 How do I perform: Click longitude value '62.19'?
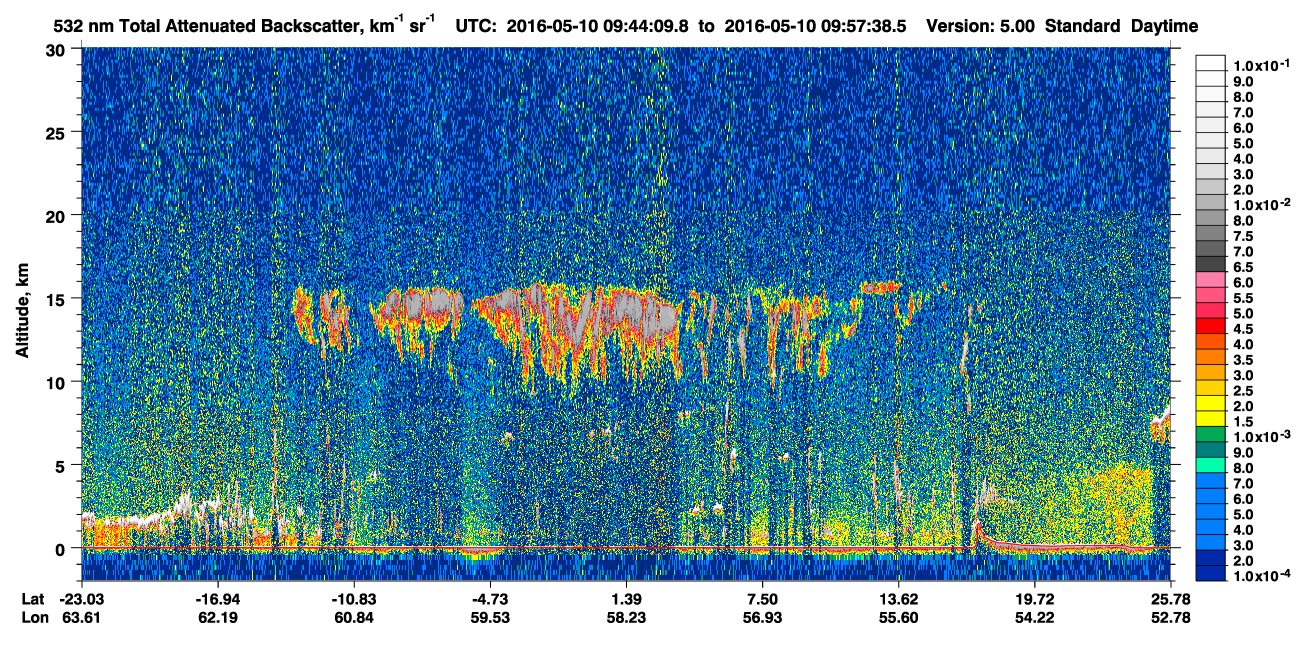217,618
